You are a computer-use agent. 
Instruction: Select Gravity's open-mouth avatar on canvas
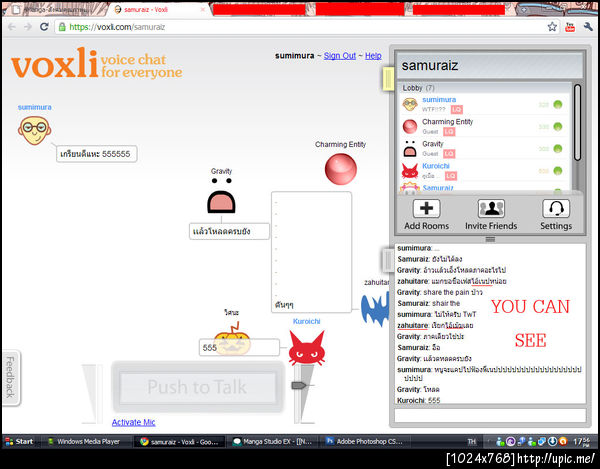pyautogui.click(x=221, y=196)
